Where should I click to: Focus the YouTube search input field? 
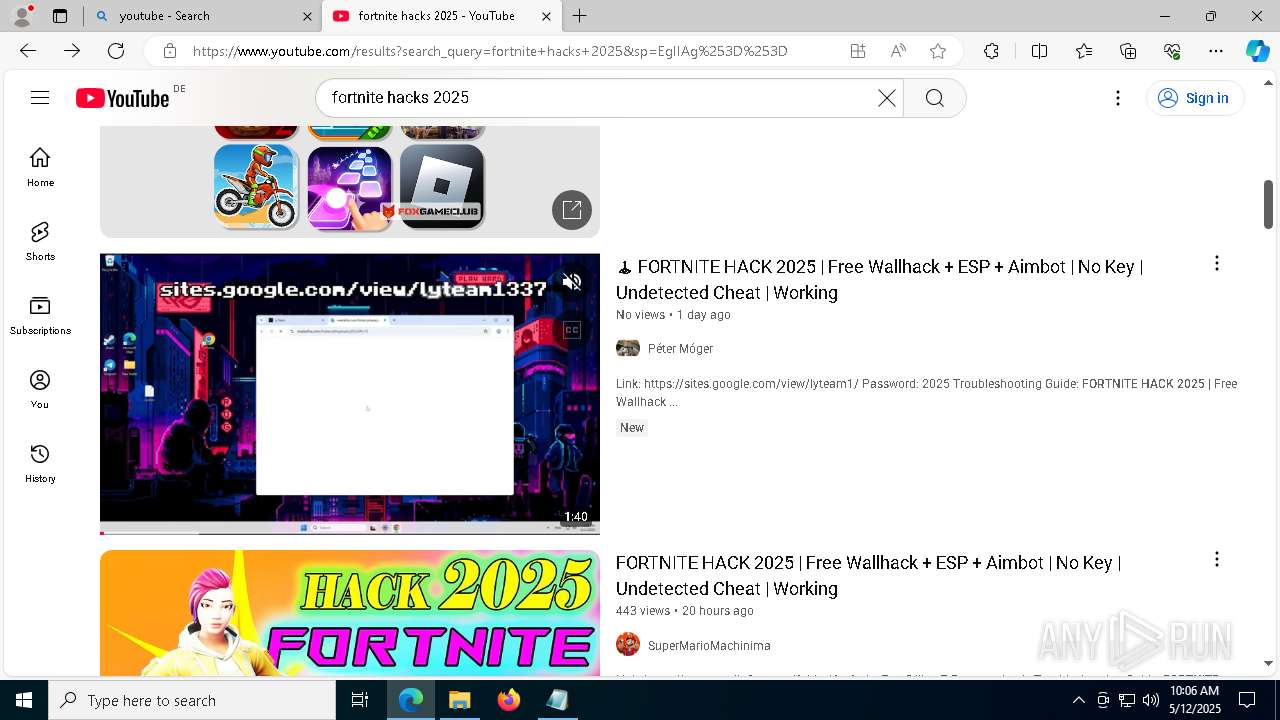[600, 98]
